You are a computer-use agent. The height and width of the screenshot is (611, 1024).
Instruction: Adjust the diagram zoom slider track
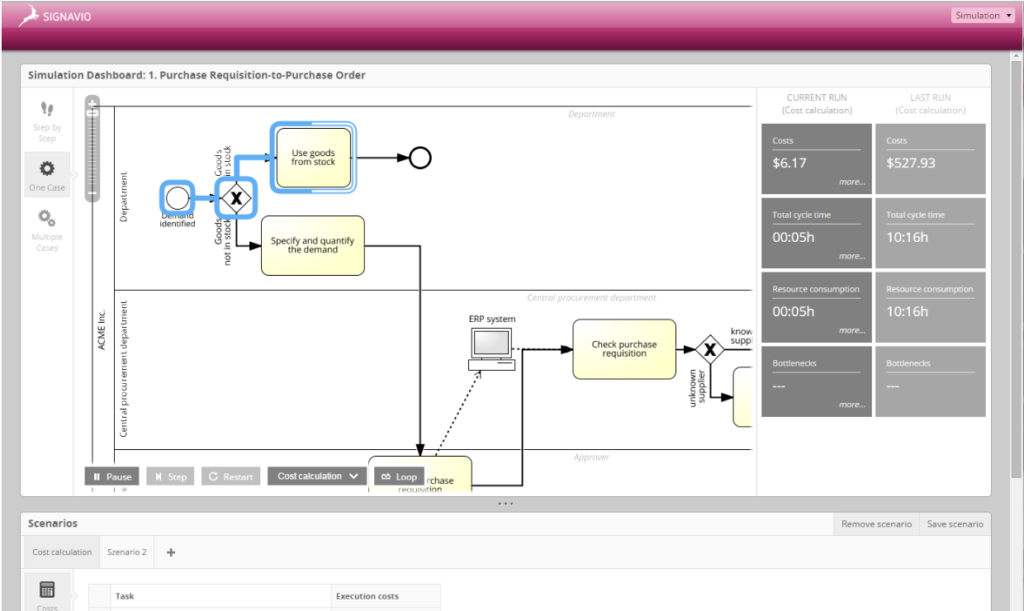(92, 150)
